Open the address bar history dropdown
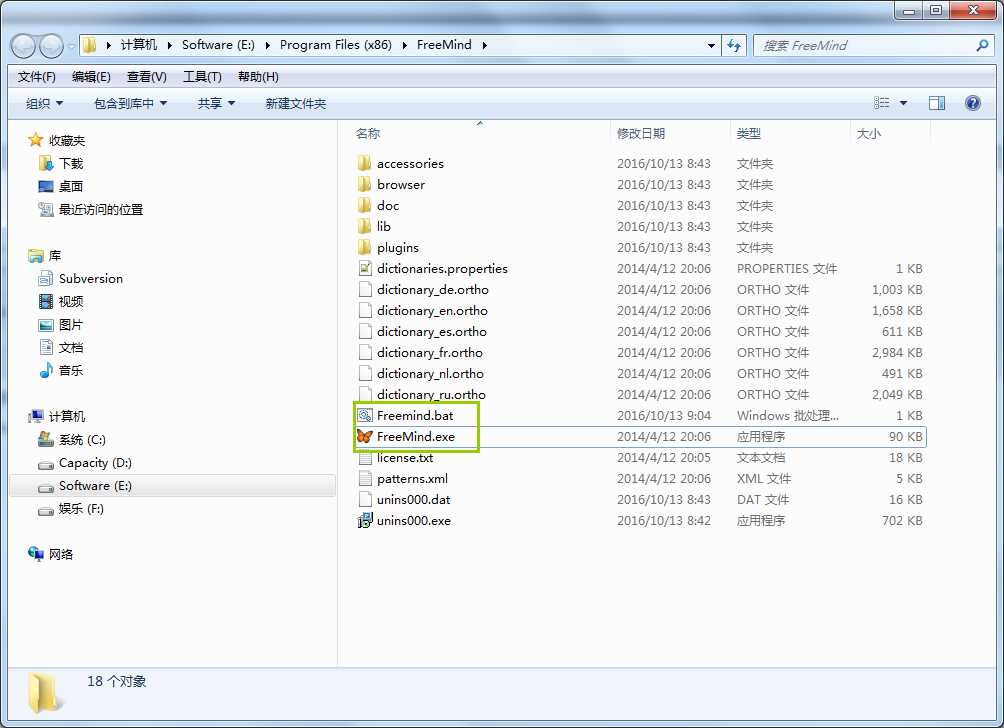The image size is (1004, 728). coord(711,45)
